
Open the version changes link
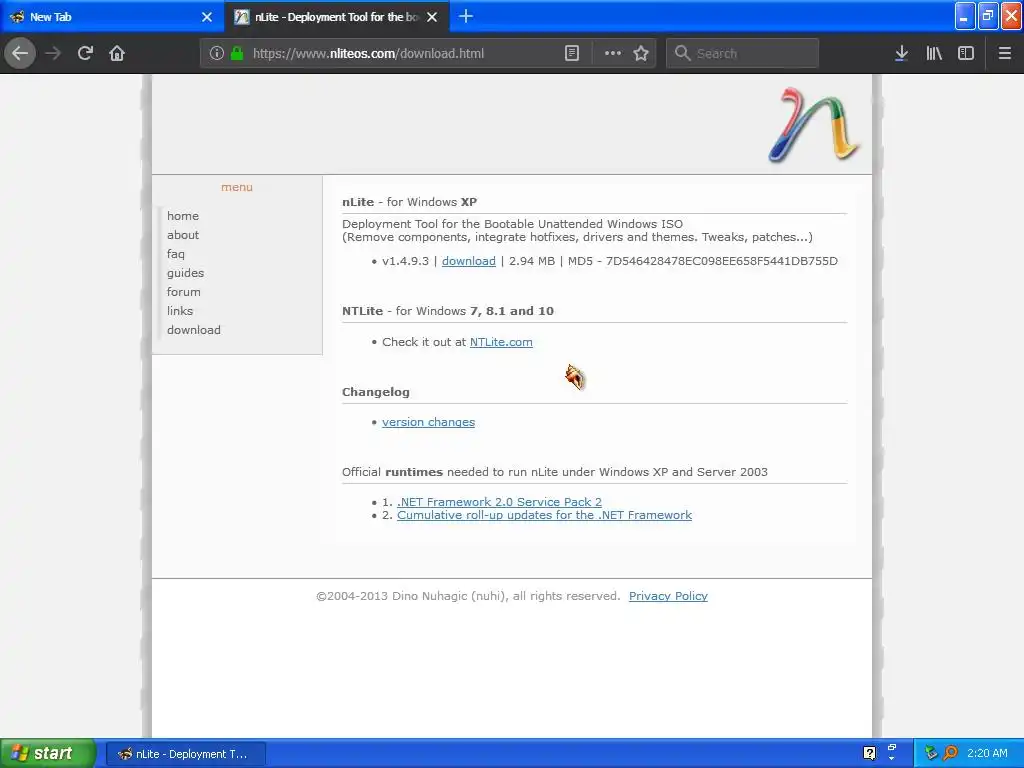click(x=428, y=423)
